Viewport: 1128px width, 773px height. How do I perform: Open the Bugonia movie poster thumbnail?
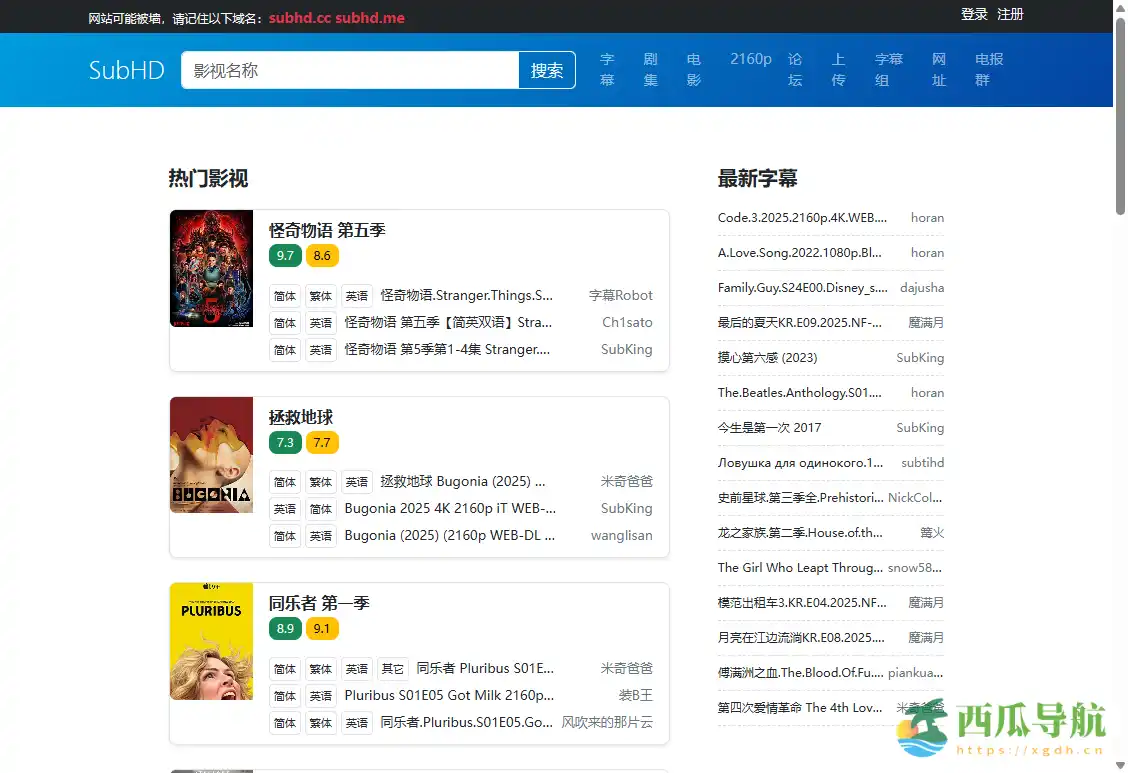click(211, 455)
